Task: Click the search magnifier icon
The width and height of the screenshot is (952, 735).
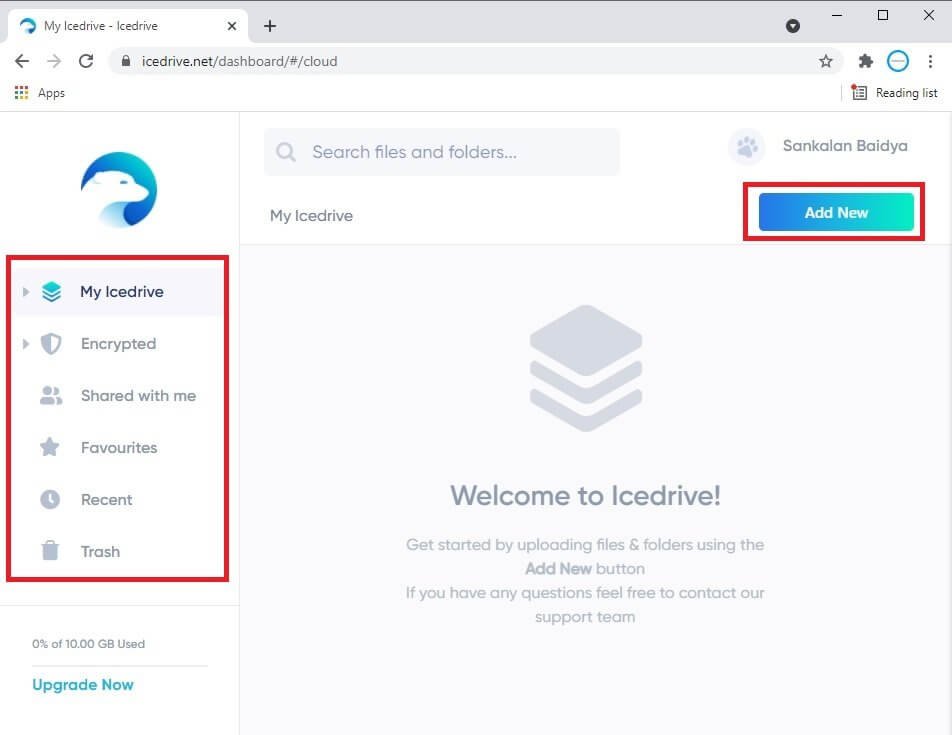Action: (x=286, y=152)
